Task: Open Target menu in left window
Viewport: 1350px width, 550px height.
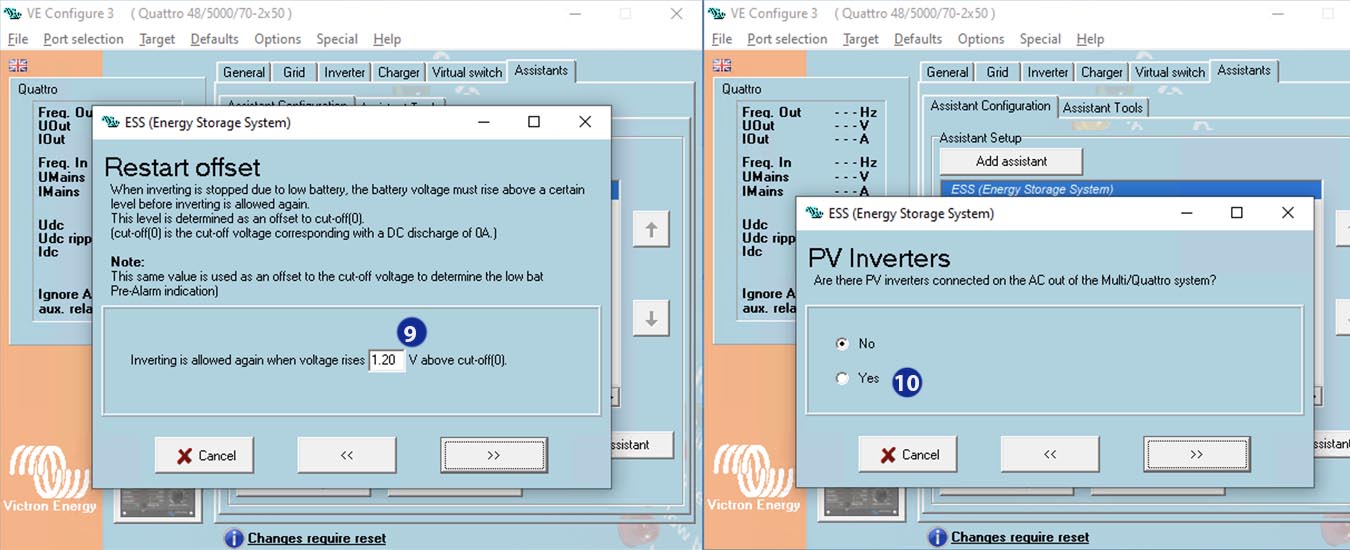Action: point(157,39)
